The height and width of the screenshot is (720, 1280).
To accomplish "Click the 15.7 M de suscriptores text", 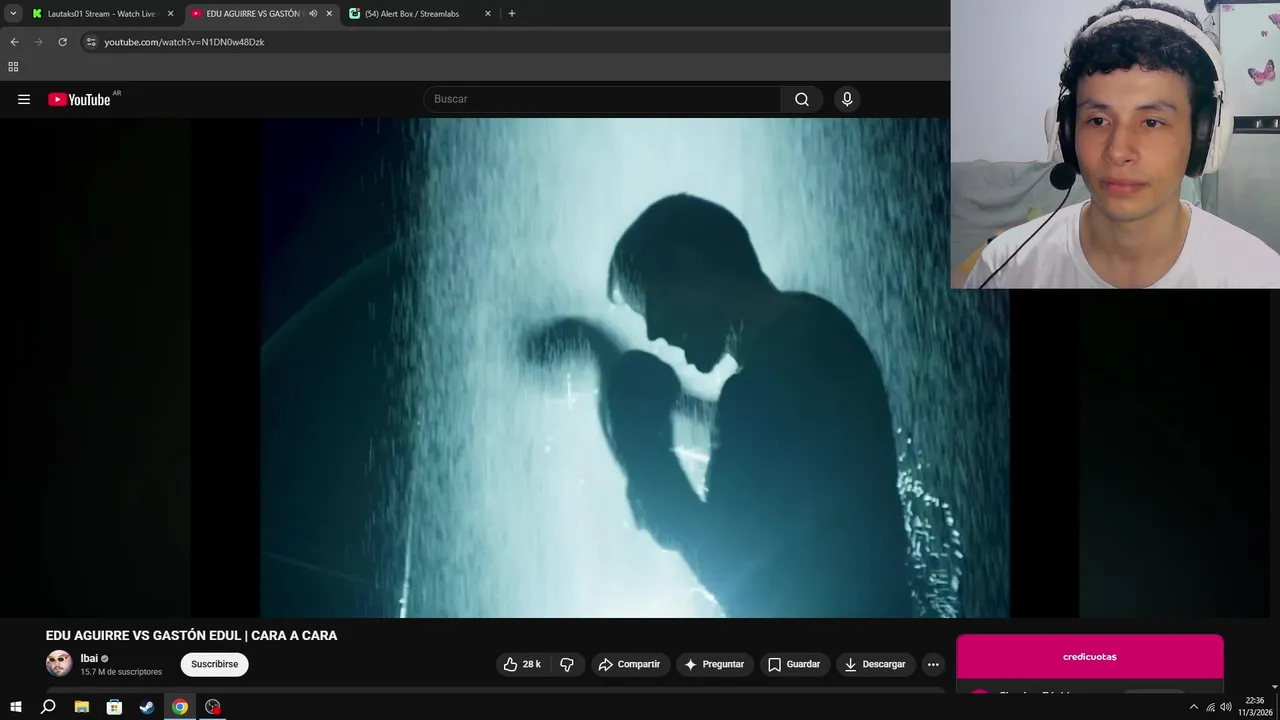I will tap(121, 672).
